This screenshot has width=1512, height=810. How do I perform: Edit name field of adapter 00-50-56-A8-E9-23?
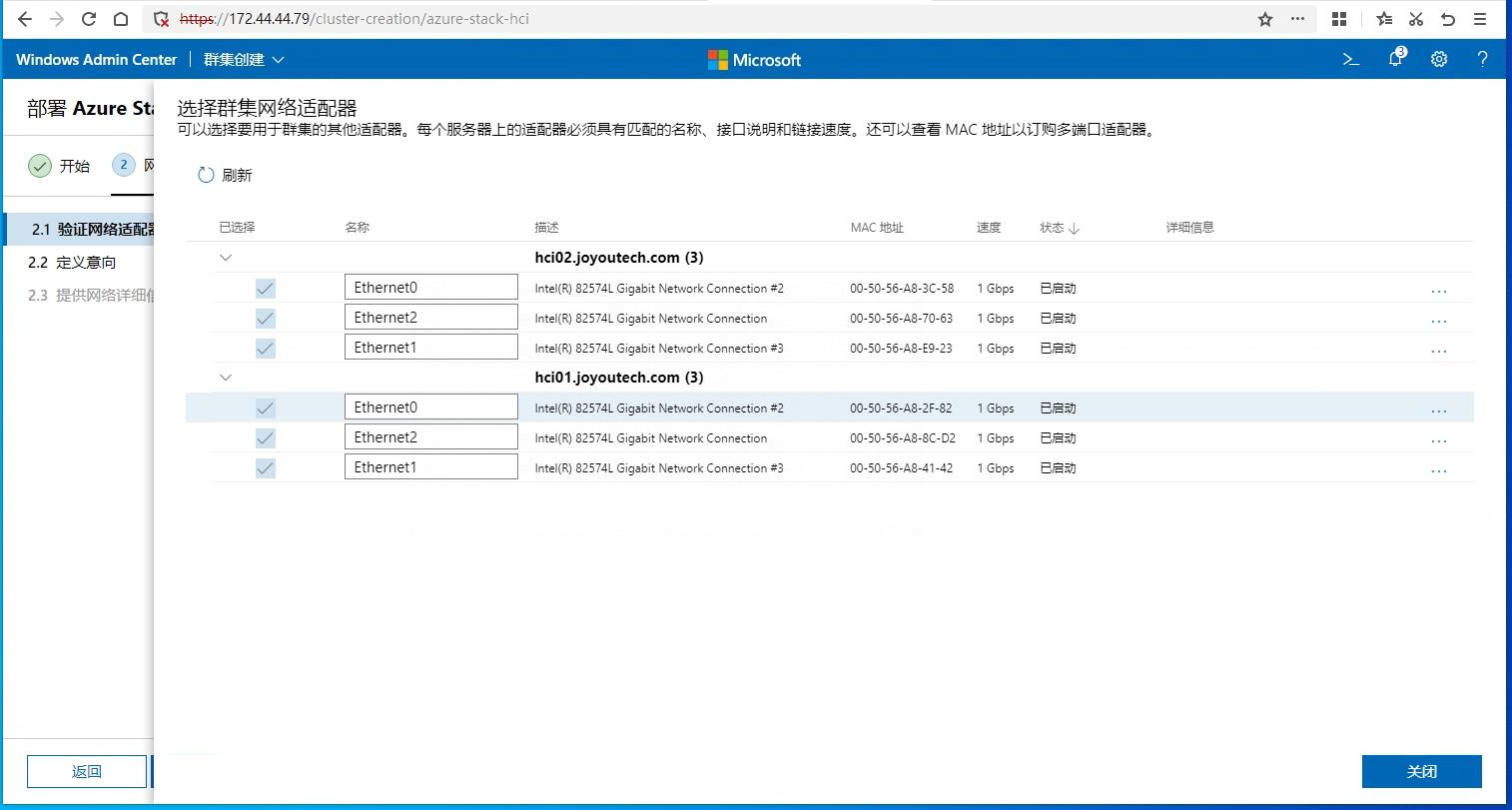click(431, 348)
